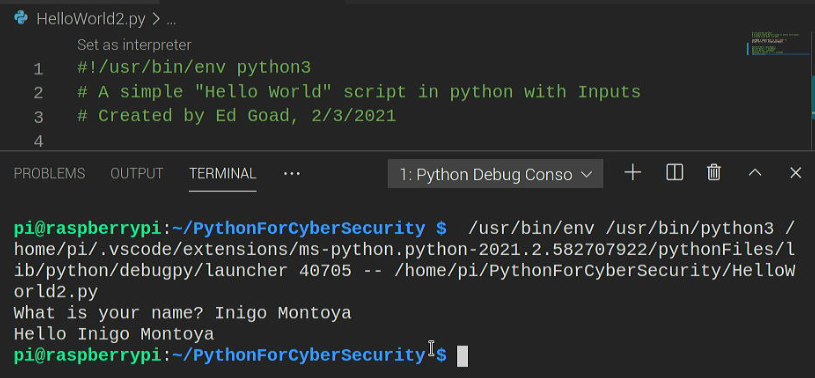Create a new terminal with plus icon
Screen dimensions: 815x378
[633, 173]
